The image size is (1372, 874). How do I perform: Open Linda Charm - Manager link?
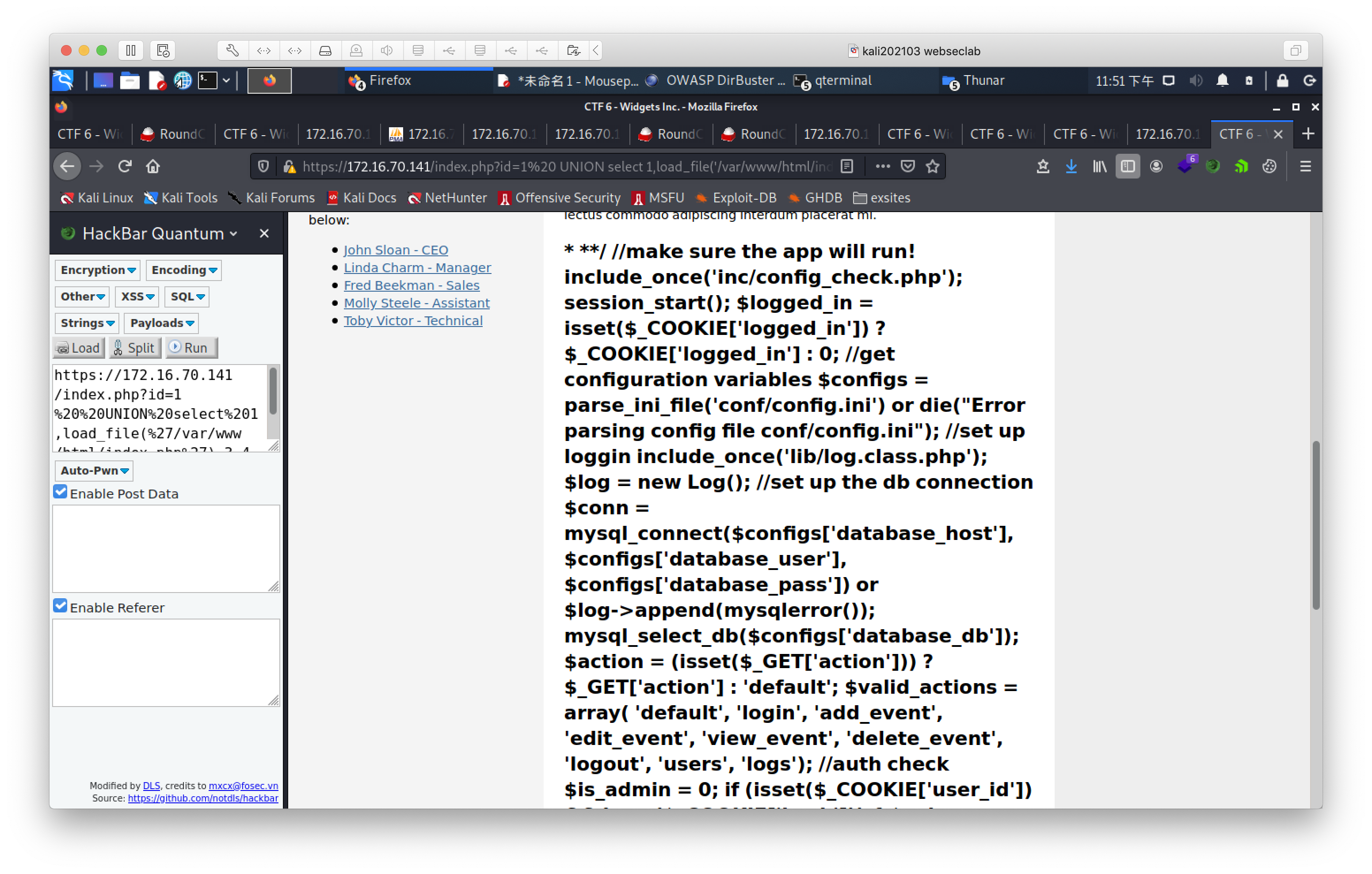417,268
